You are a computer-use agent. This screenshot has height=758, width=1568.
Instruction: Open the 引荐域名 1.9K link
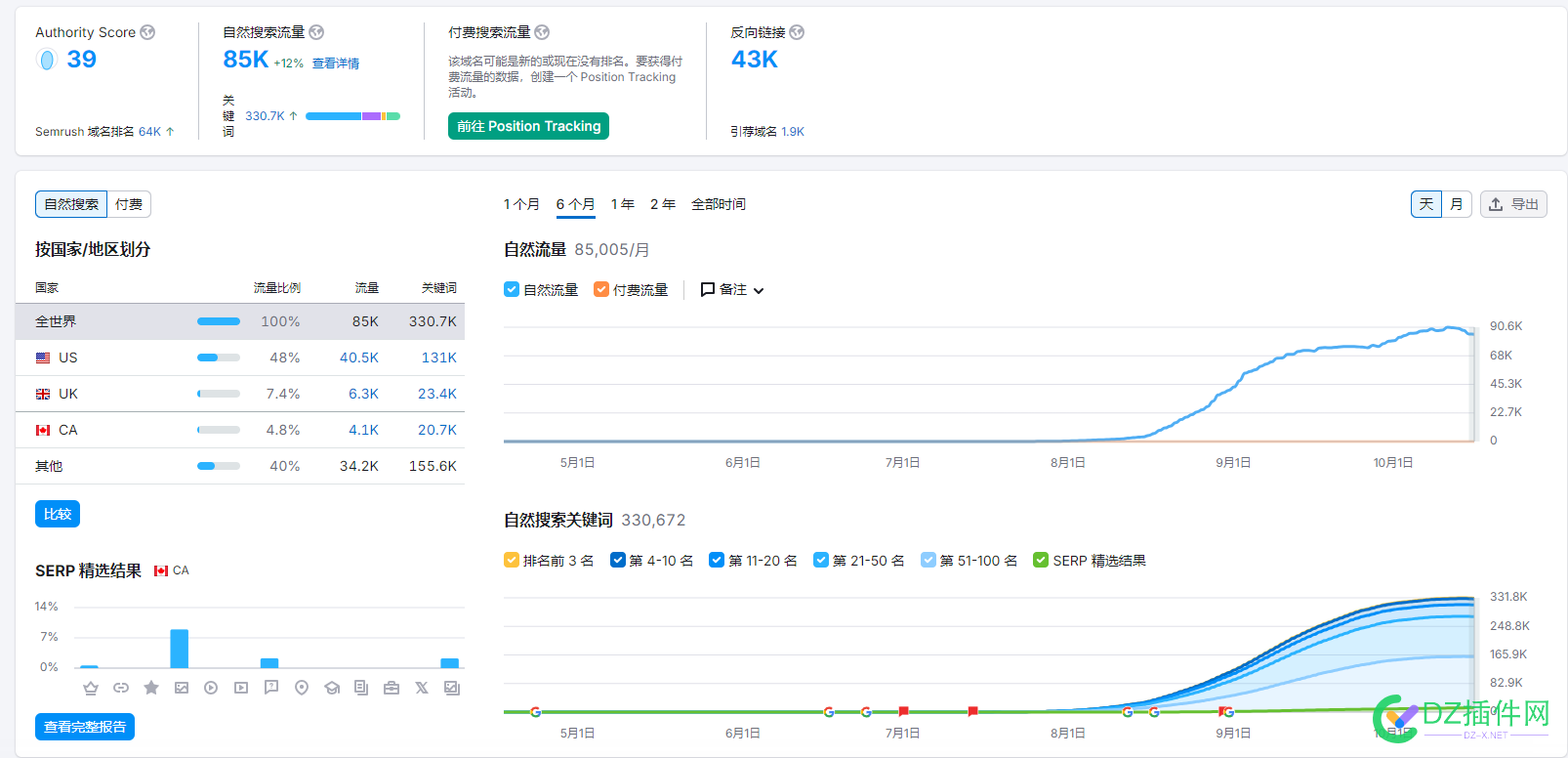[x=793, y=131]
